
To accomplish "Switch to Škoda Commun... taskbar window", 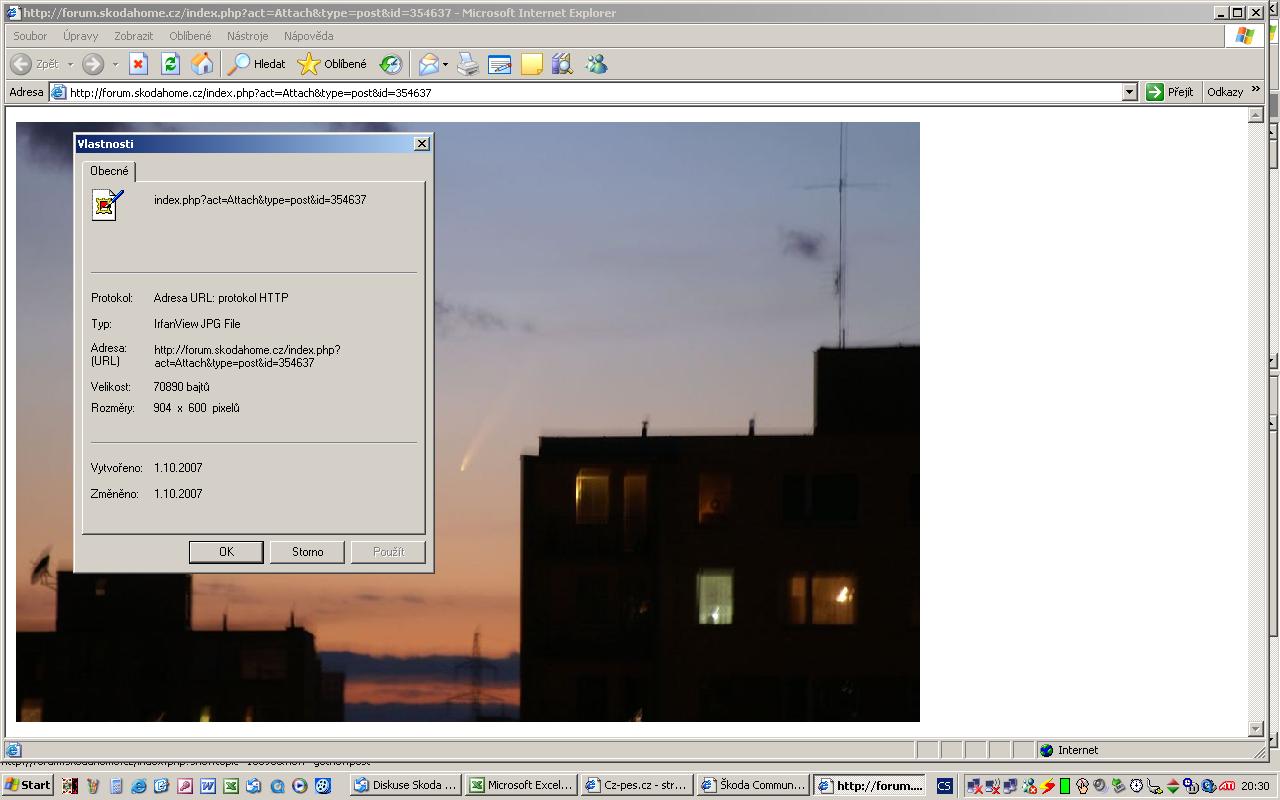I will [x=753, y=786].
